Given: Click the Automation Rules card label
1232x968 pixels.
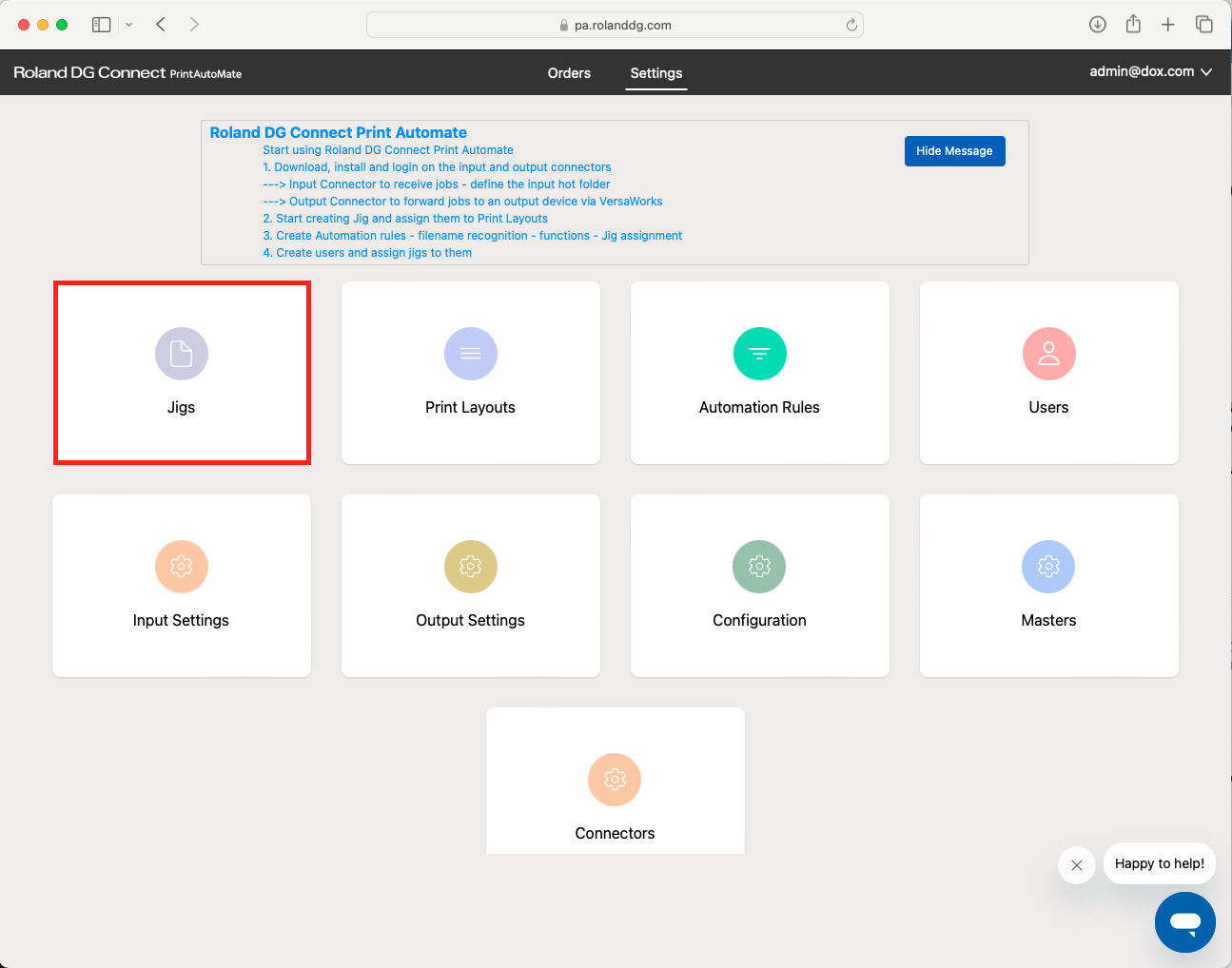Looking at the screenshot, I should pos(759,407).
